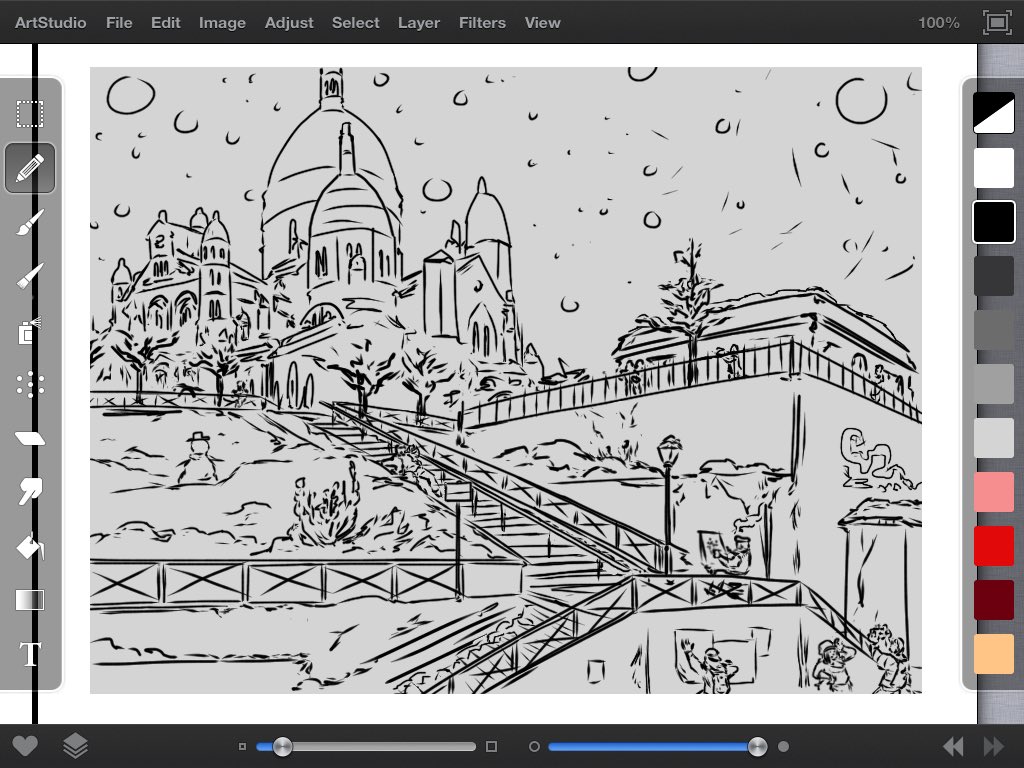1024x768 pixels.
Task: Click the brush size slider handle
Action: [282, 746]
